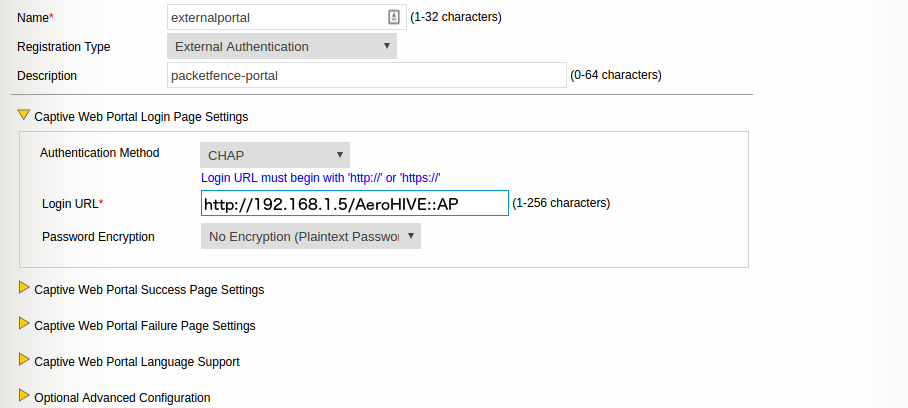This screenshot has height=408, width=908.
Task: Click the yellow arrow beside Success Page Settings
Action: (24, 288)
